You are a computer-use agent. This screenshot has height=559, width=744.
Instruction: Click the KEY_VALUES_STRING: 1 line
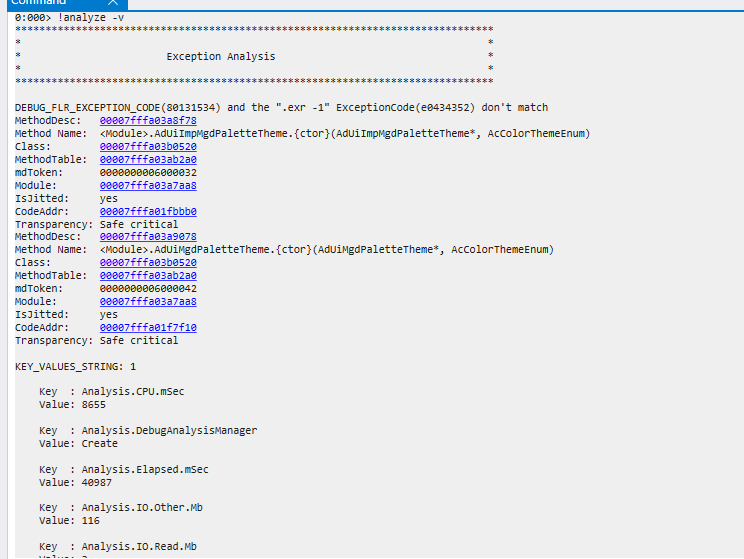pos(75,367)
